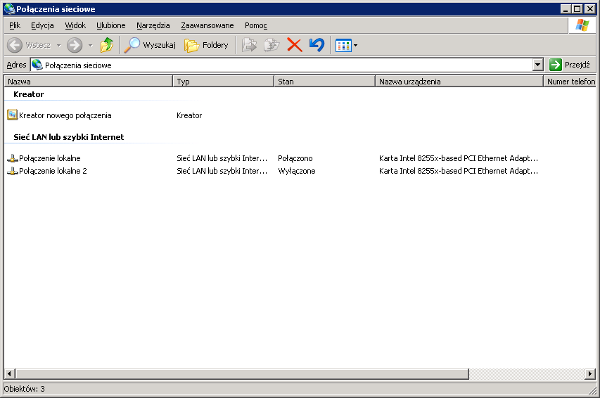Maximize the Połączenia sieciowe window

click(577, 9)
